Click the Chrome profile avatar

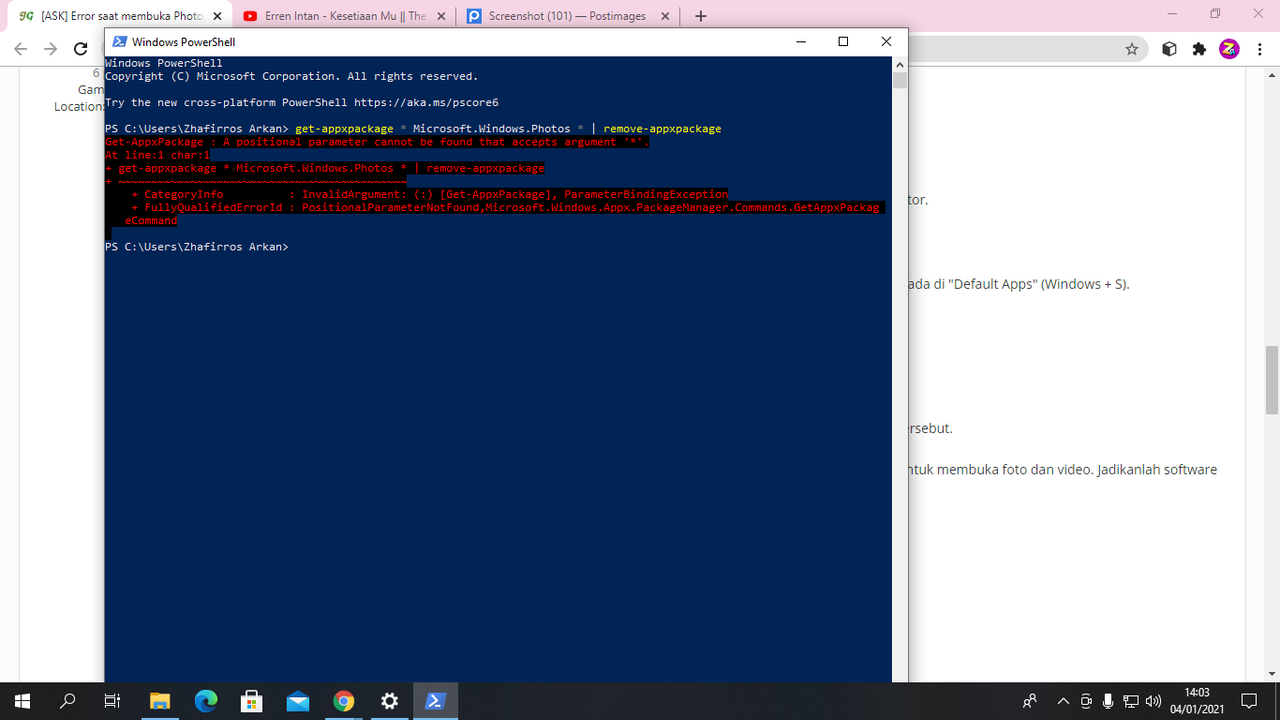(x=1229, y=48)
